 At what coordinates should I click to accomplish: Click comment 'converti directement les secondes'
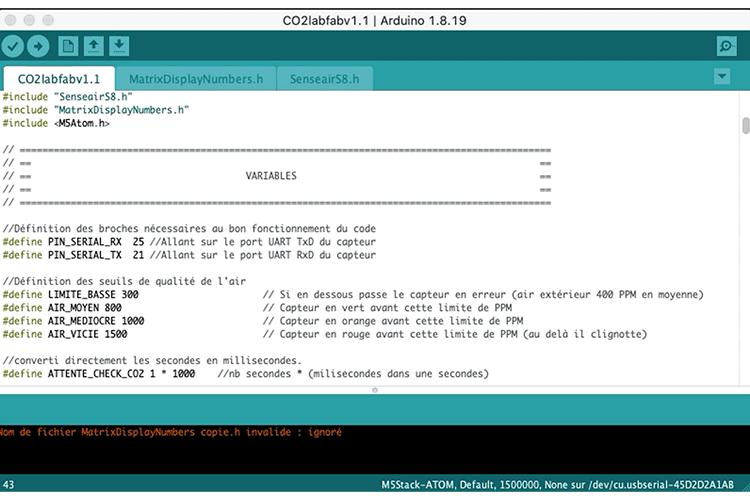click(x=152, y=360)
